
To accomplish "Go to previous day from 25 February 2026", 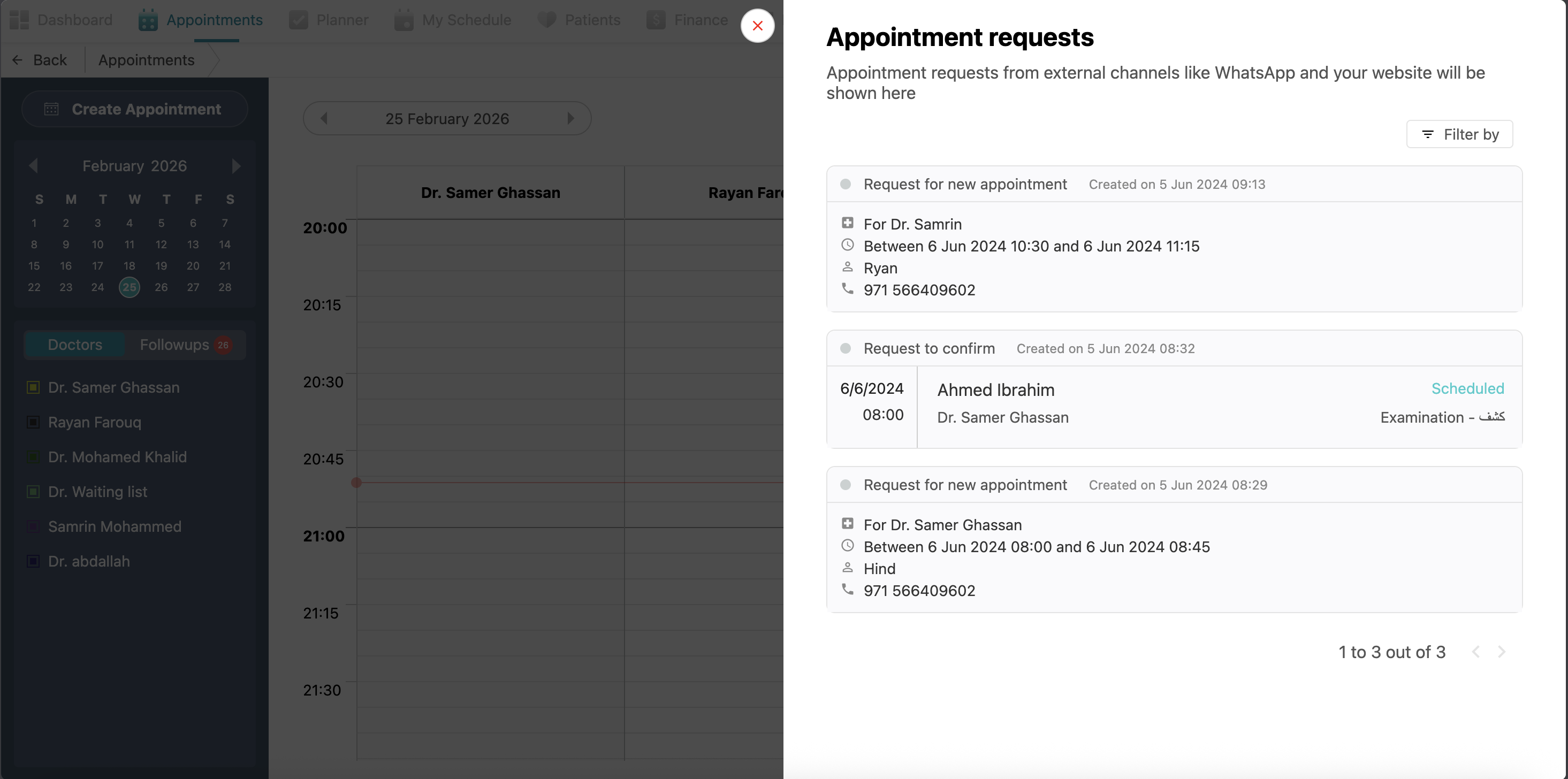I will 324,118.
